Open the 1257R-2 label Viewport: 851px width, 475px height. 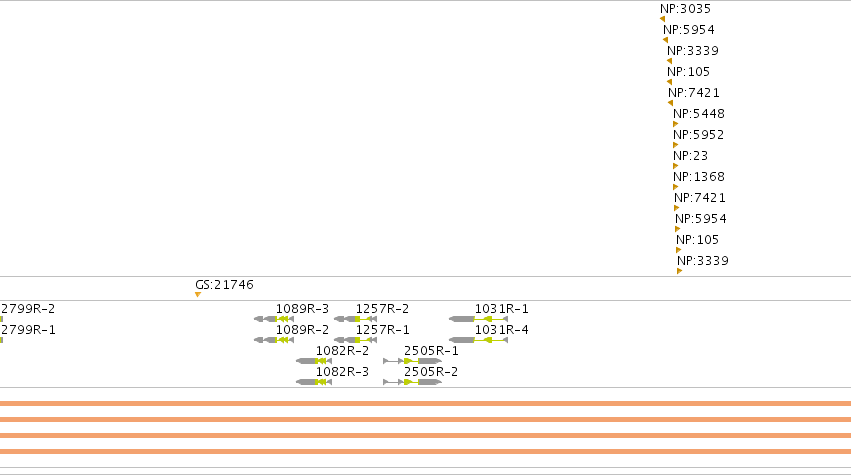[382, 309]
